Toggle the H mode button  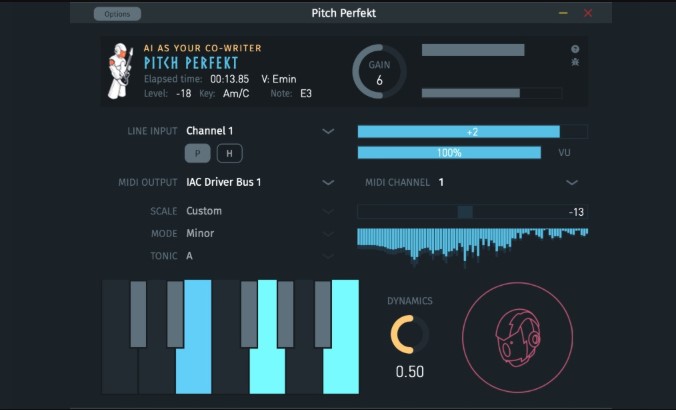[229, 153]
